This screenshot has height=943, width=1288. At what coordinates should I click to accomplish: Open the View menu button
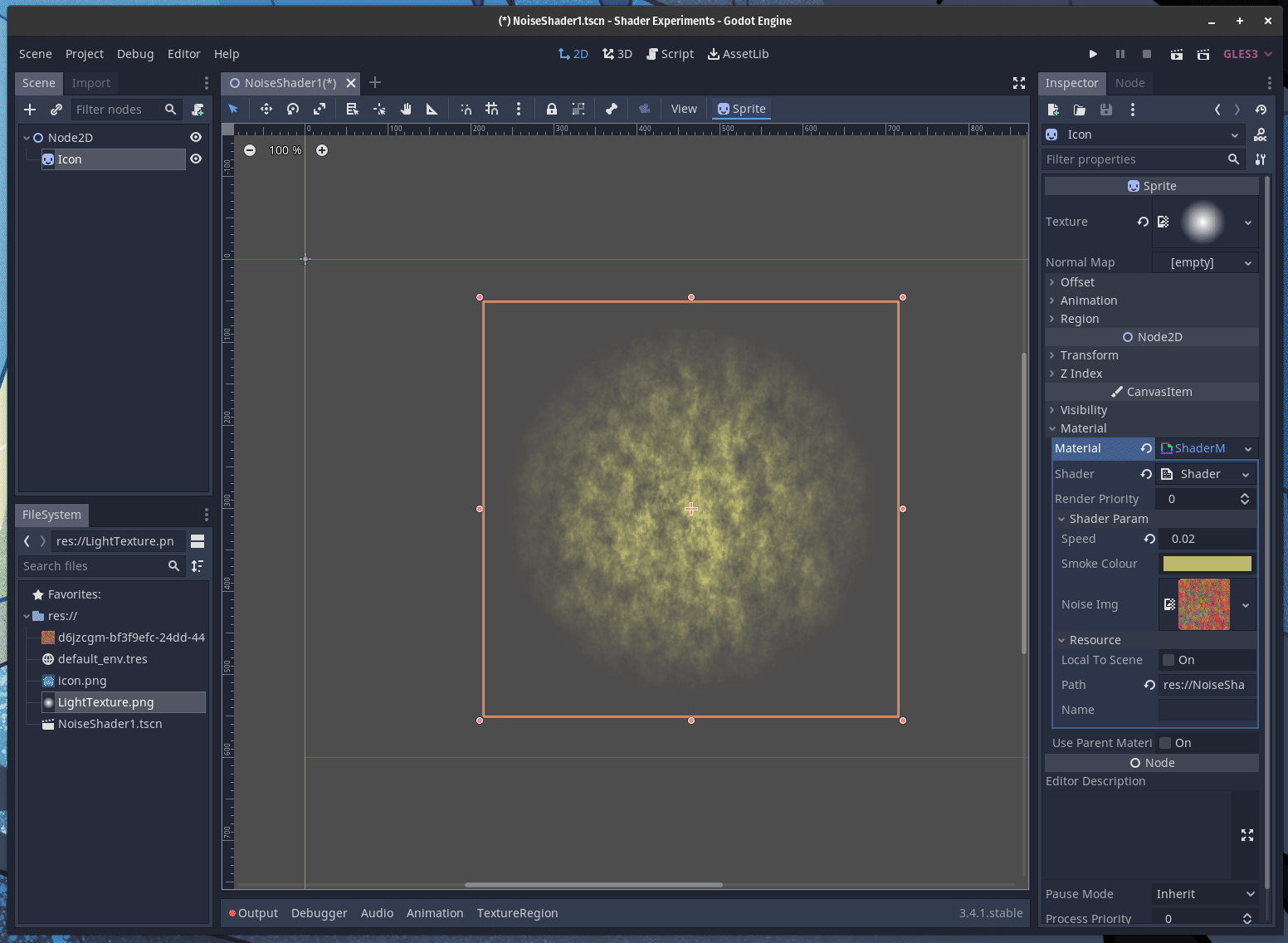684,109
